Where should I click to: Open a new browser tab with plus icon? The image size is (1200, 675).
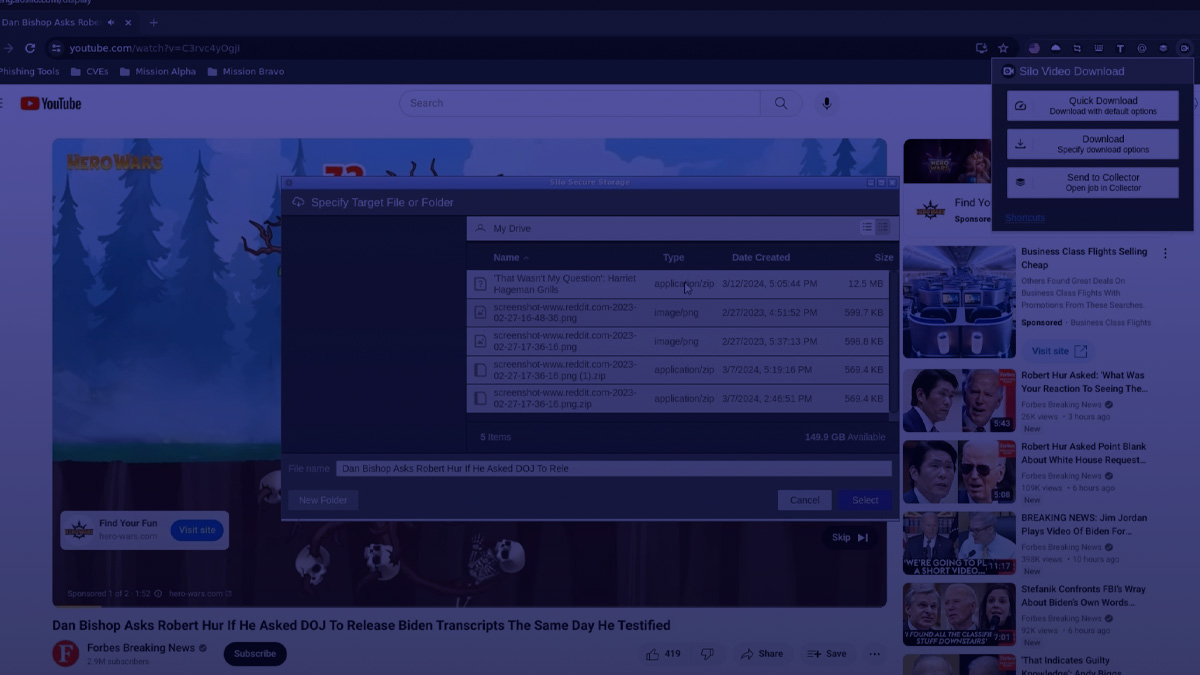pos(153,22)
